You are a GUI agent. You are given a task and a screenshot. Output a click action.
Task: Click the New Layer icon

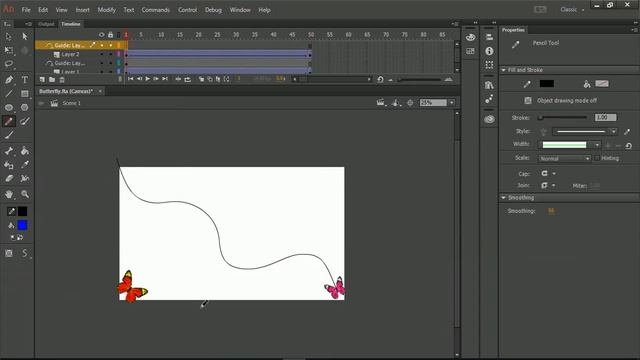pos(42,80)
